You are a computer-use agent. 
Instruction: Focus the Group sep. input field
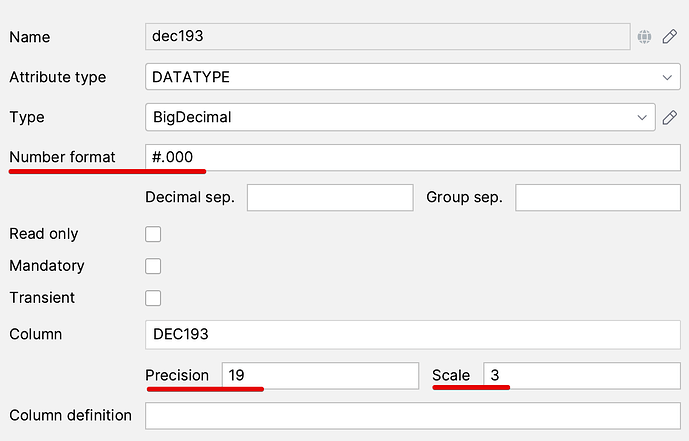click(x=598, y=198)
